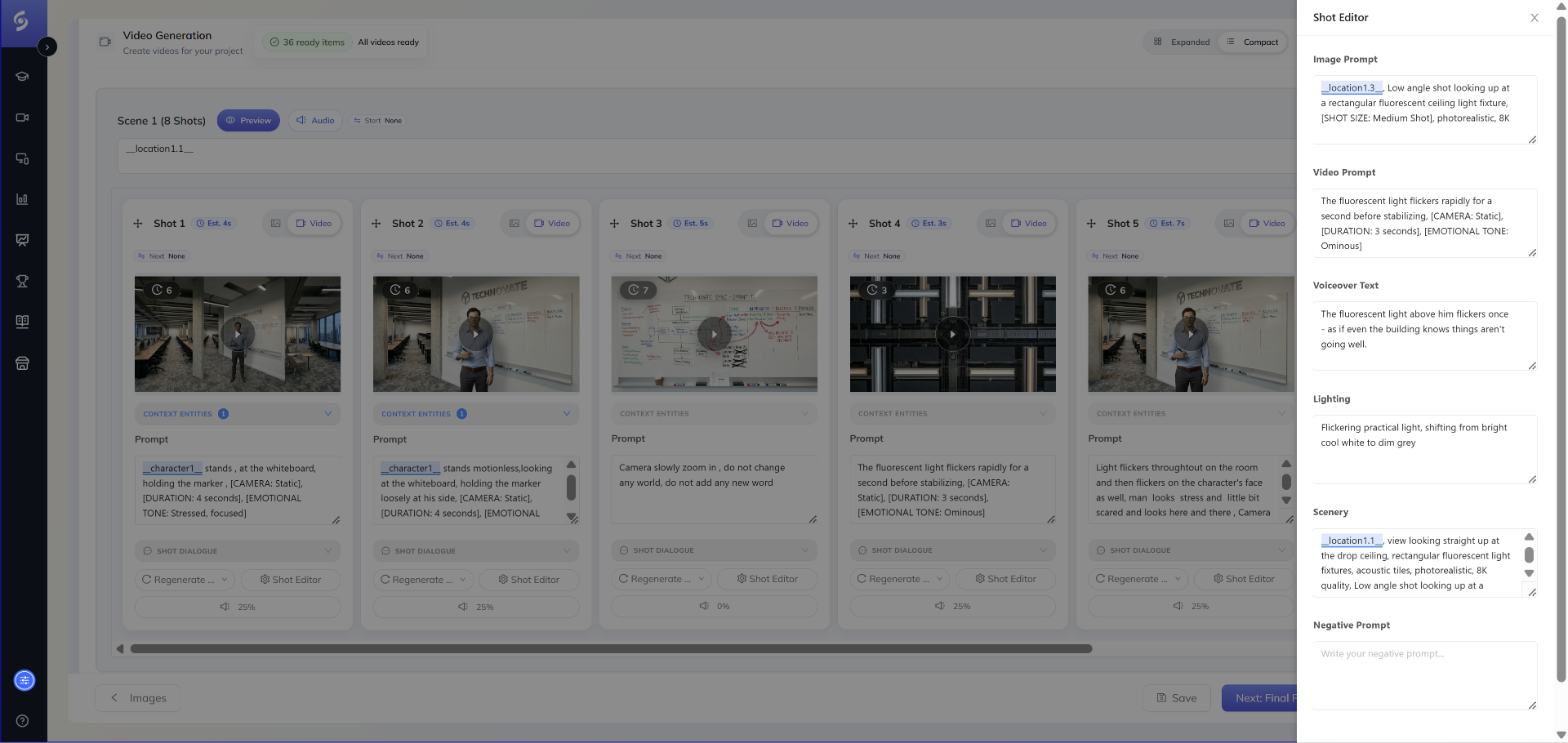Screen dimensions: 1568x743
Task: Open Shot Editor for Shot 1
Action: (x=291, y=580)
